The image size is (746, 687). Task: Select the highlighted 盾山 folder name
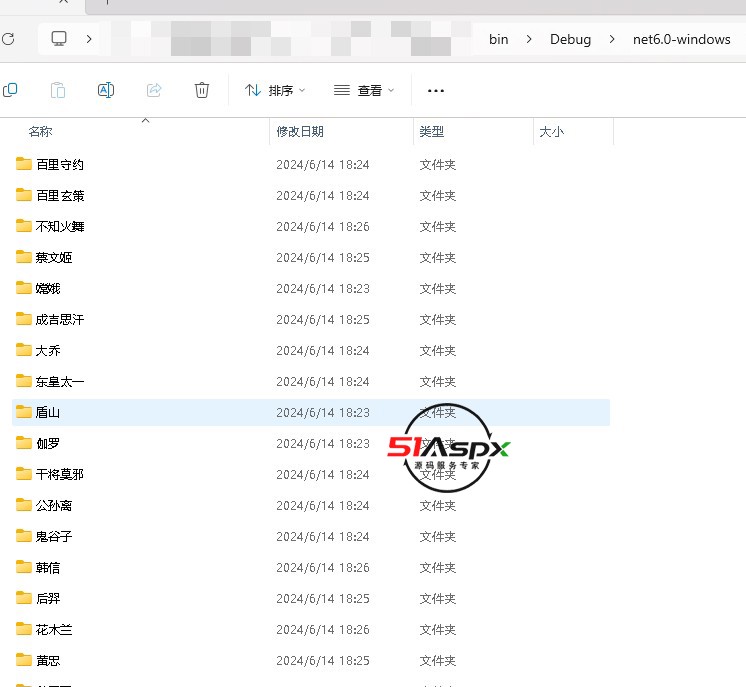(48, 412)
